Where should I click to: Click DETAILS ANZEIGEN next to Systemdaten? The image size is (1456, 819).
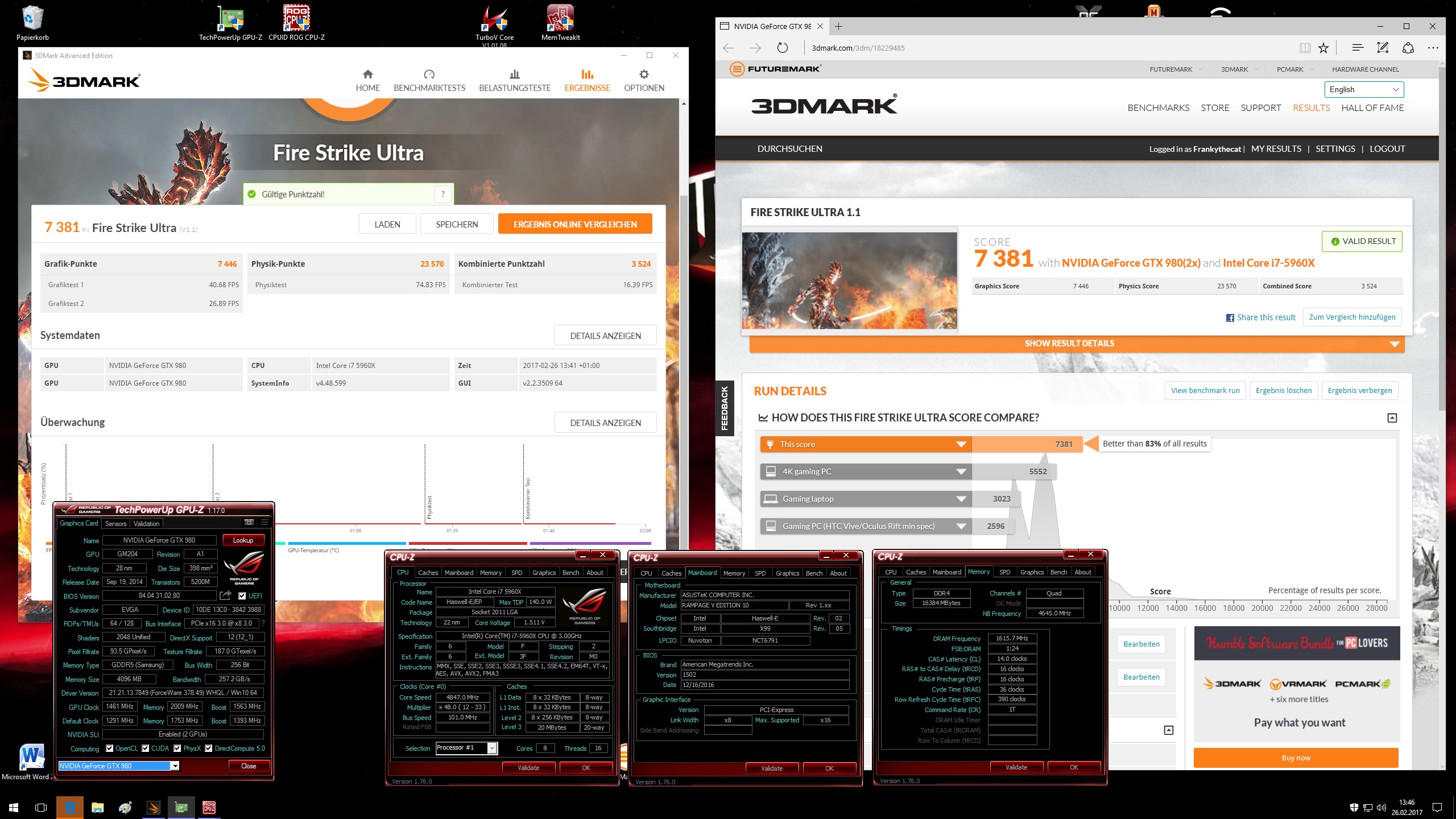pyautogui.click(x=605, y=336)
